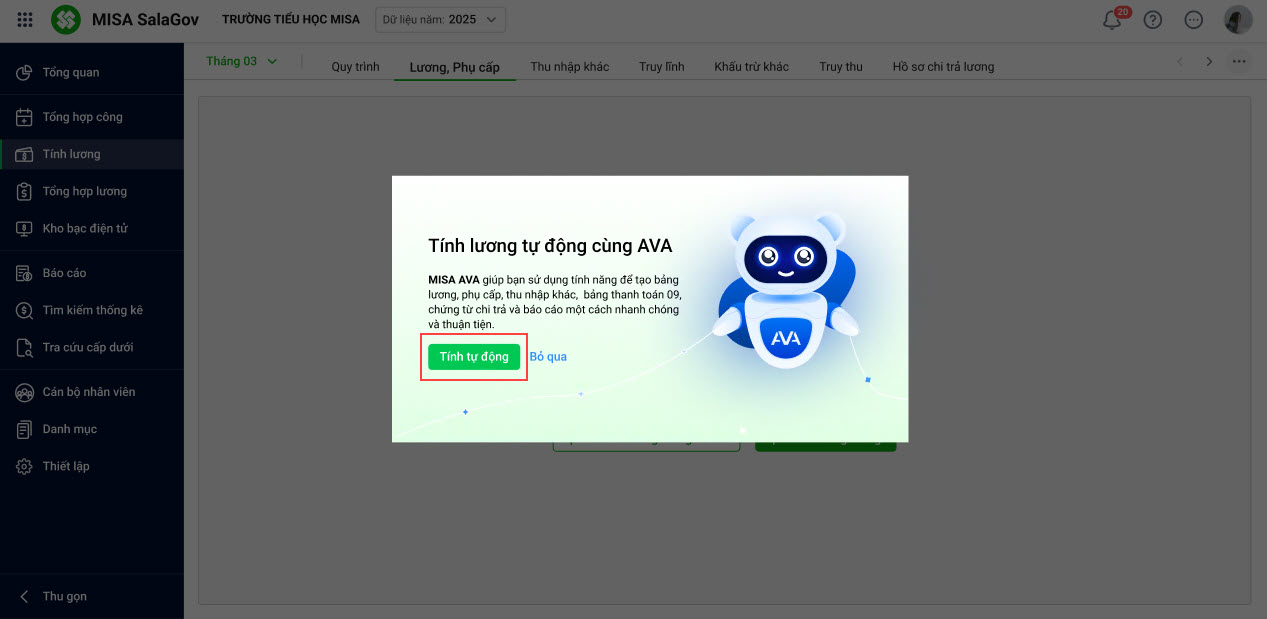Switch to the Quy trình tab

(x=355, y=67)
